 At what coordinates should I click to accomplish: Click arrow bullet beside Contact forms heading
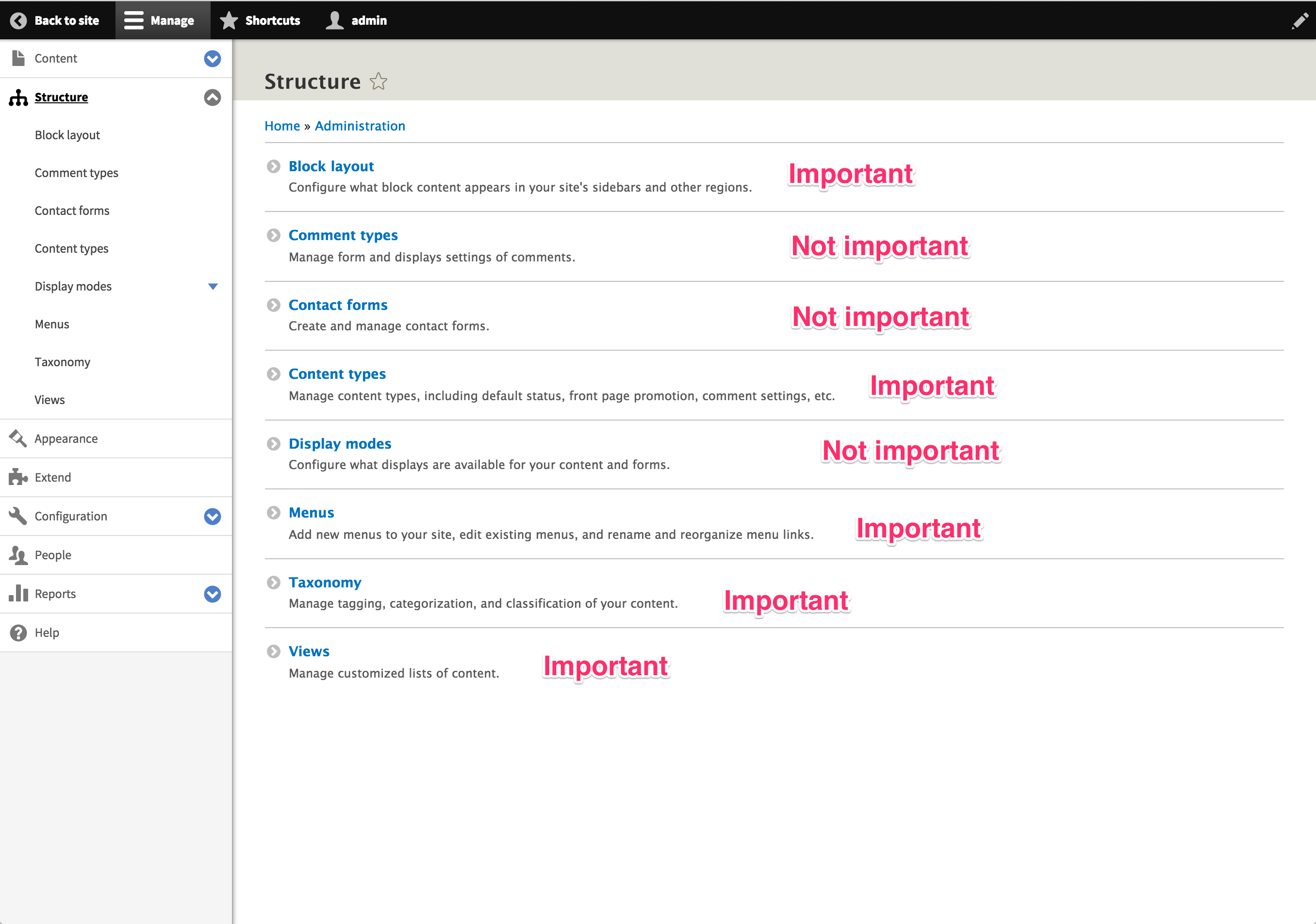click(274, 305)
